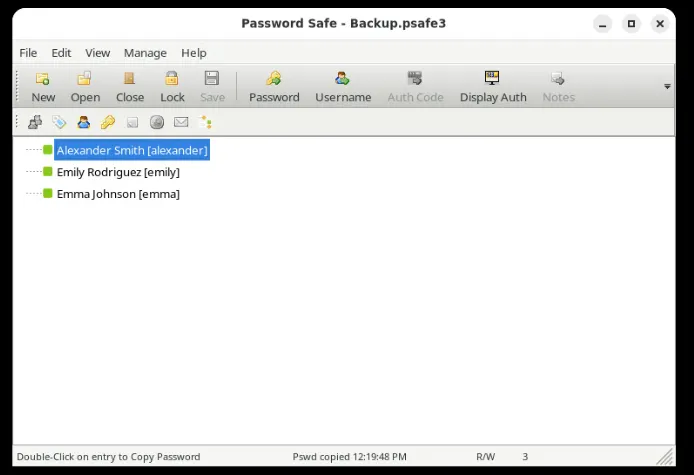Click the Notes toolbar icon
Viewport: 694px width, 475px height.
tap(558, 79)
